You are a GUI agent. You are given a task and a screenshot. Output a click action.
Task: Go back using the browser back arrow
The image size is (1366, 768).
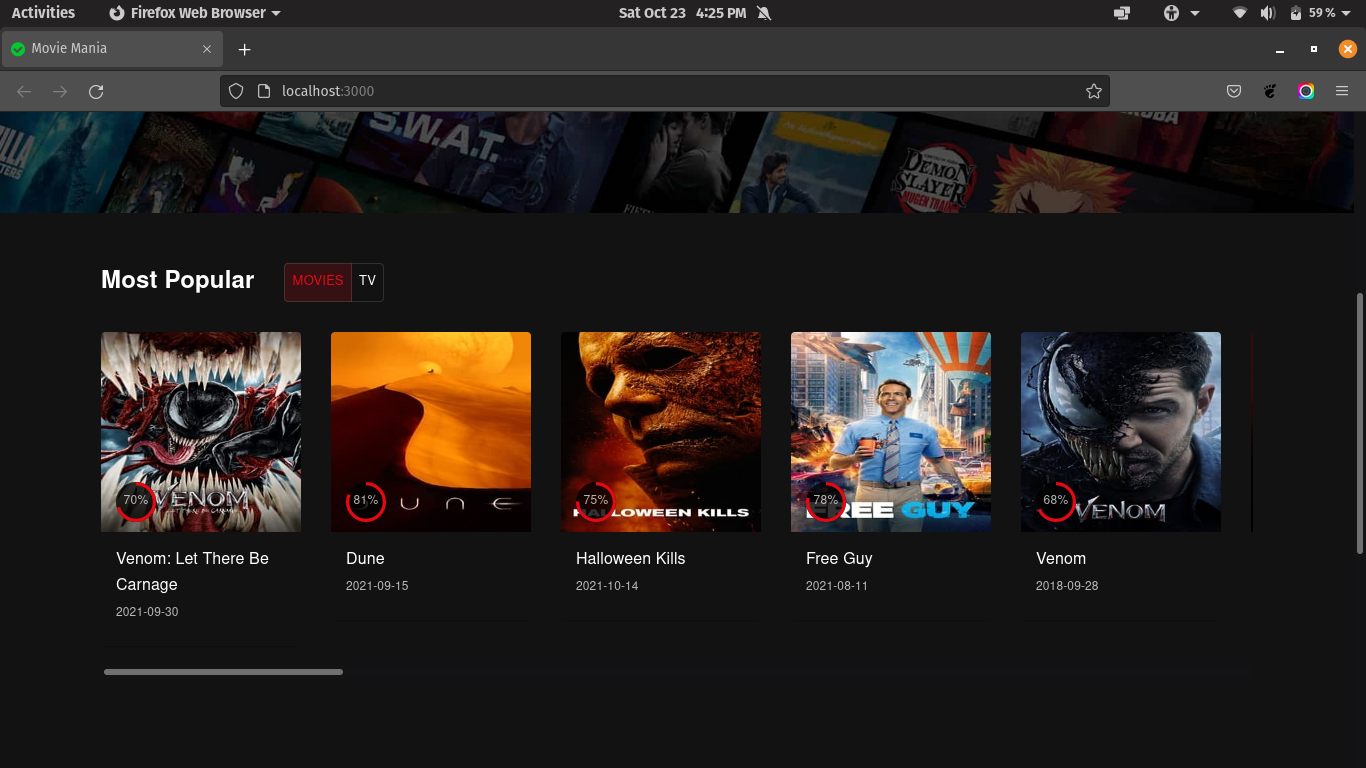[24, 91]
